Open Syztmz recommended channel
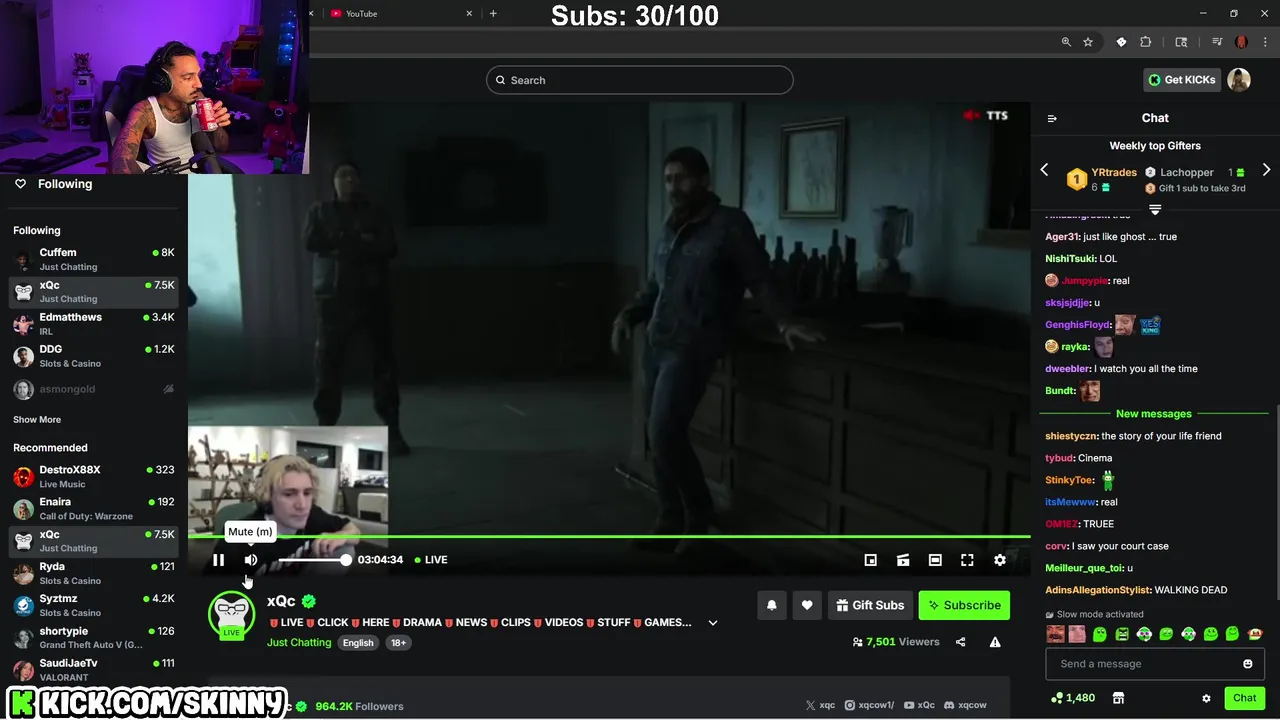Screen dimensions: 1280x720 [94, 605]
